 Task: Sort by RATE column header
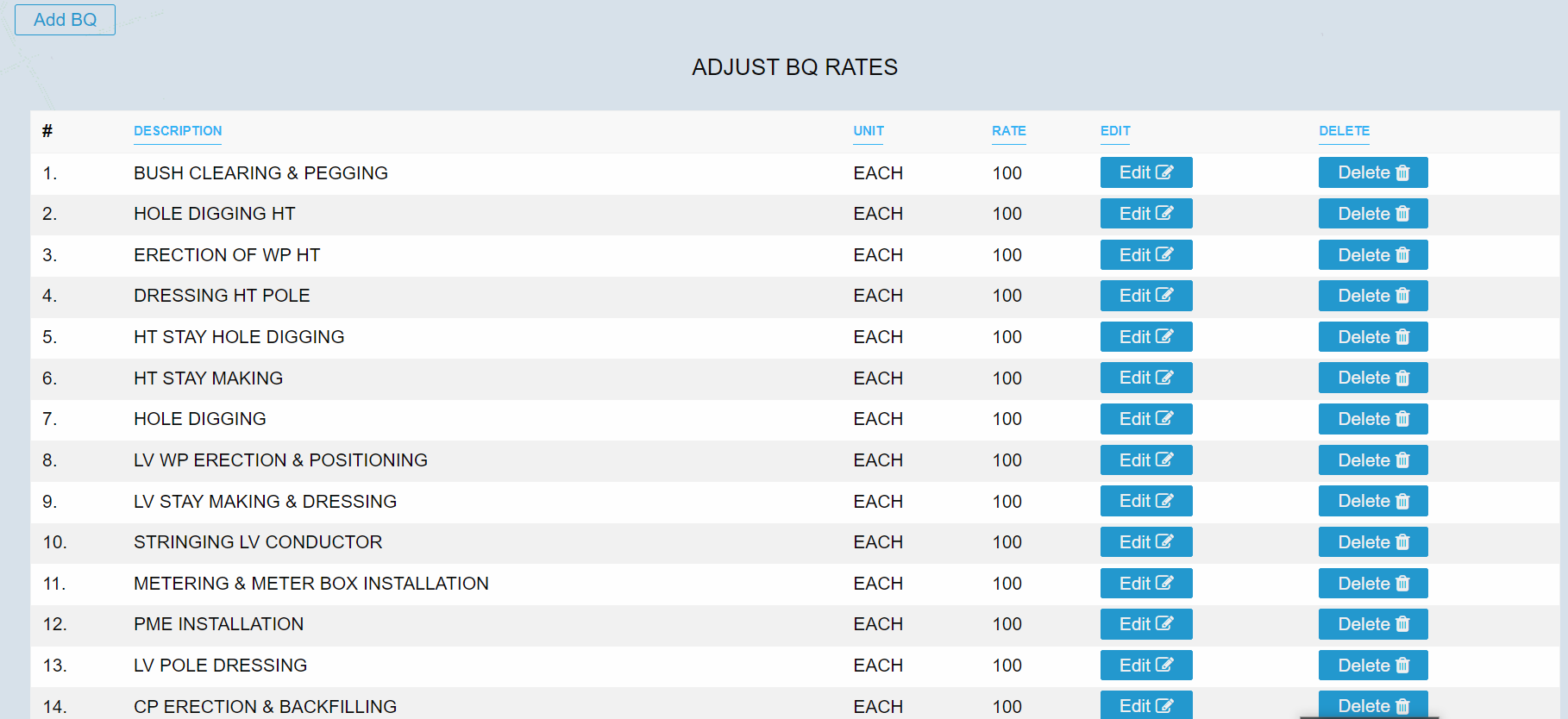(x=1009, y=131)
